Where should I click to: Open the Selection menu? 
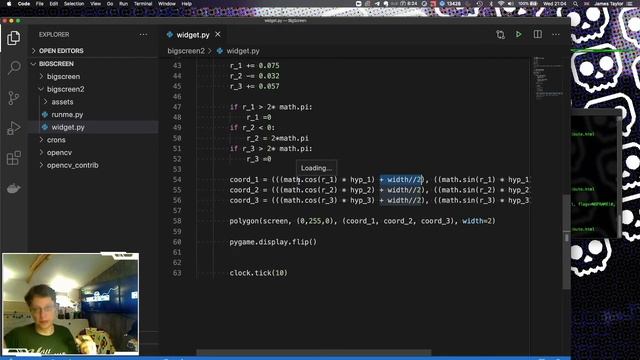(x=74, y=4)
